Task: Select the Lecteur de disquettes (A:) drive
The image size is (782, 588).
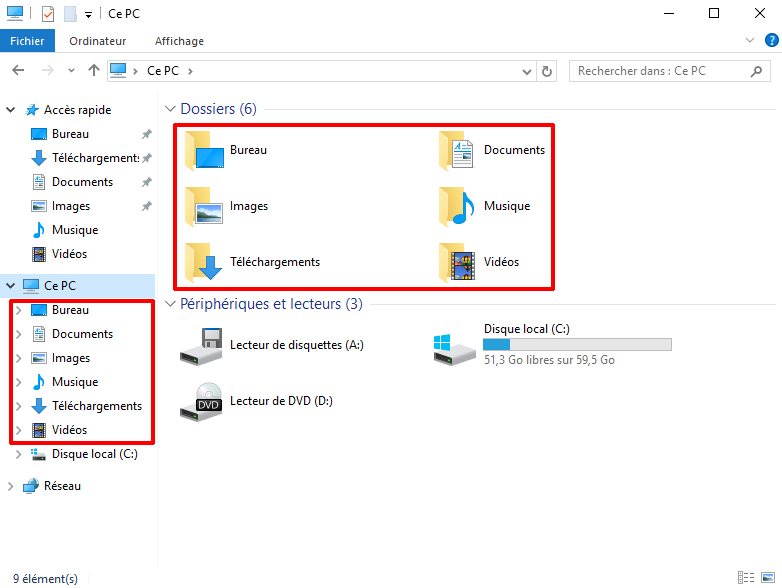Action: 272,345
